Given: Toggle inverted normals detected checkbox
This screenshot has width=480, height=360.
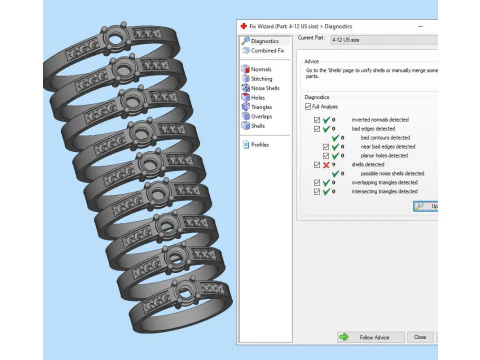Looking at the screenshot, I should click(317, 120).
